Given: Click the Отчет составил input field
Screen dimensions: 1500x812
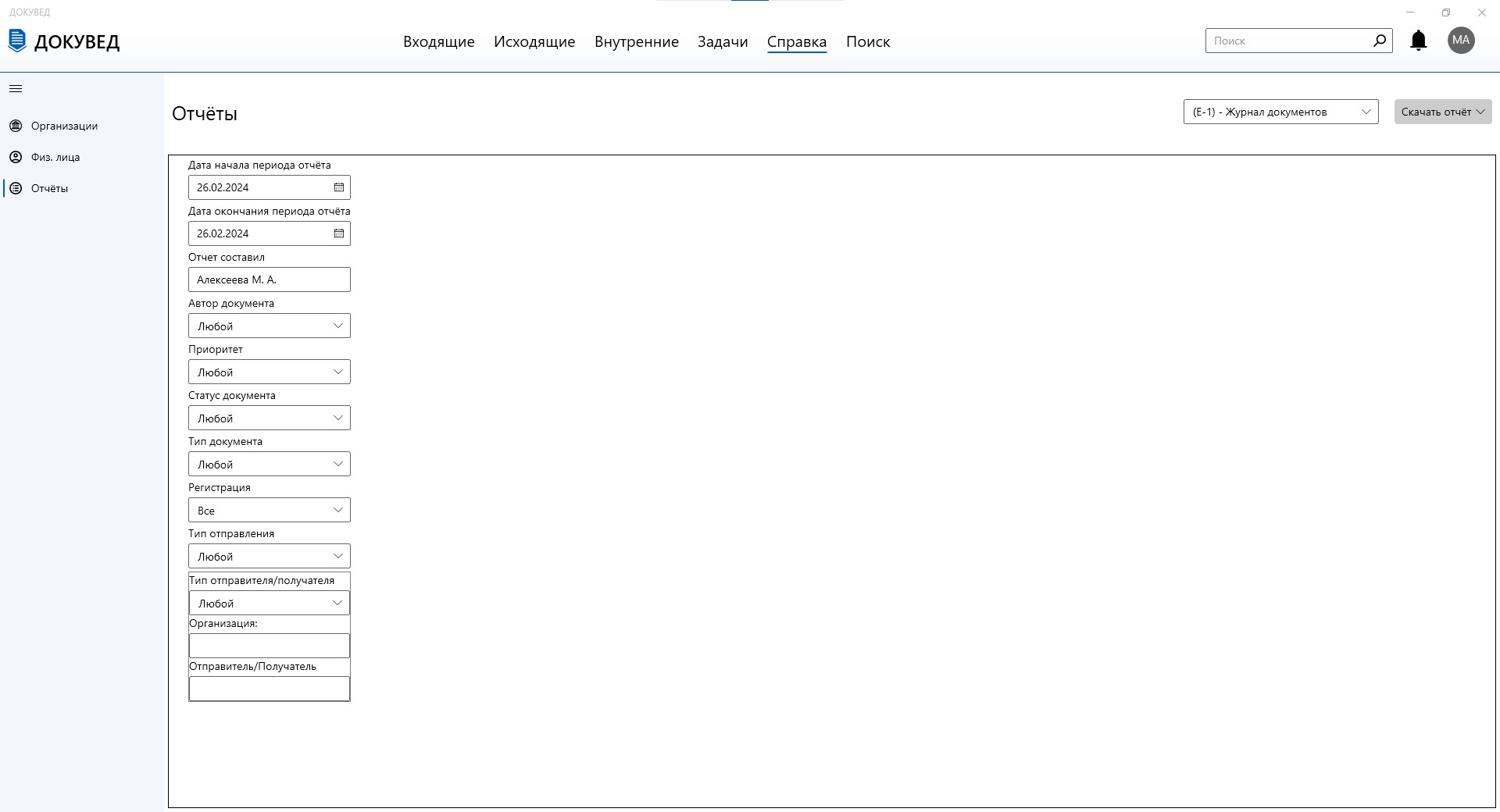Looking at the screenshot, I should [x=270, y=280].
